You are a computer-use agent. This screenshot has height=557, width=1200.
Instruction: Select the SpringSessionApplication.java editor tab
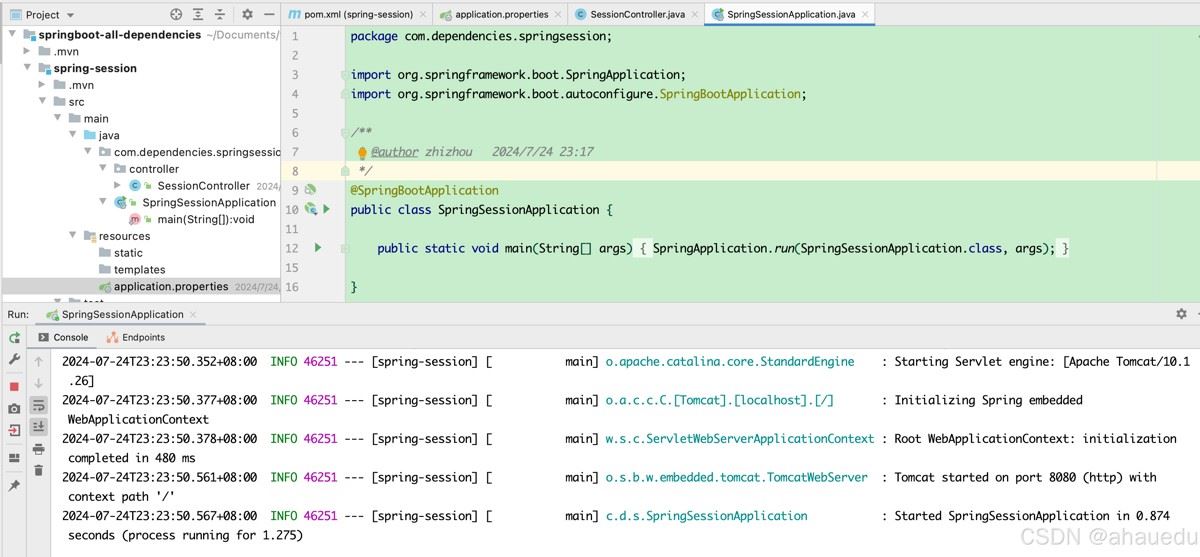[790, 15]
